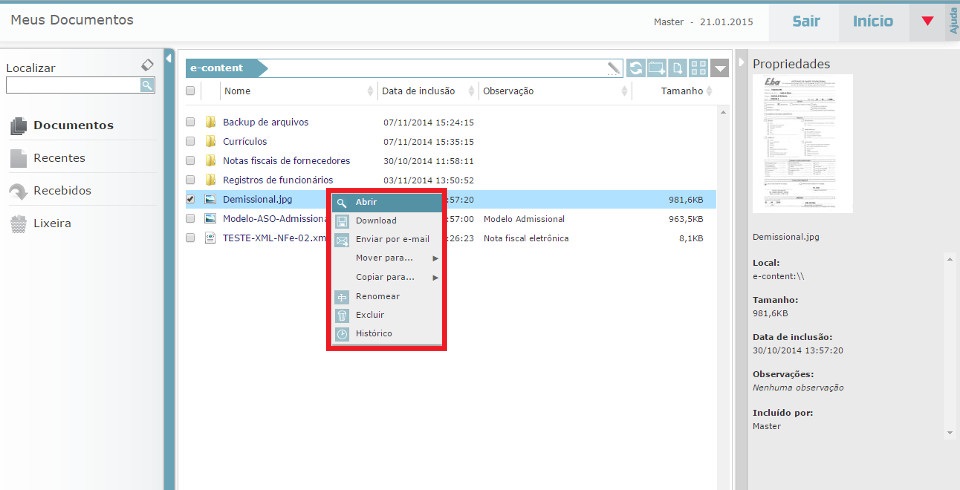Select Renomear in context menu
This screenshot has width=960, height=490.
tap(377, 297)
